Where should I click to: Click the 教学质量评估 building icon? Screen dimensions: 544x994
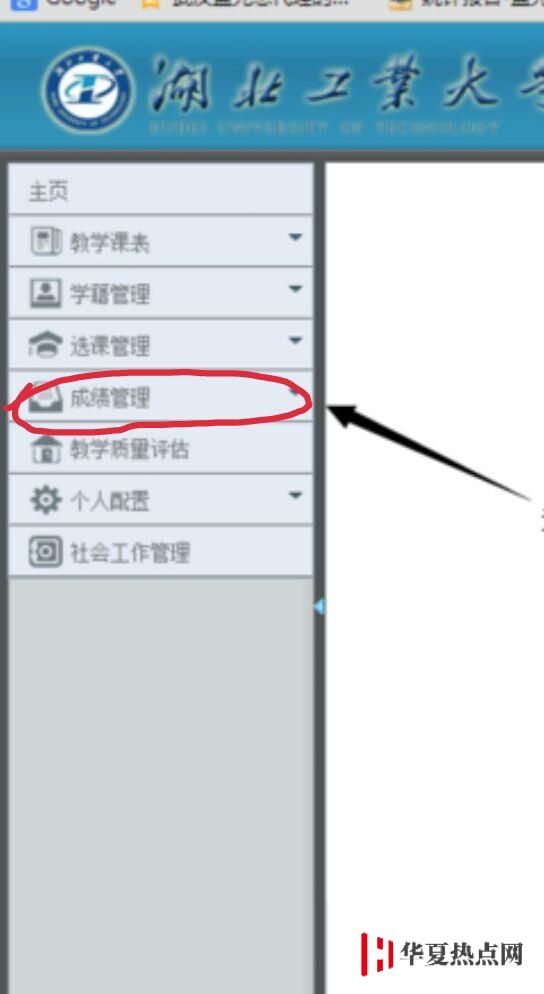(46, 449)
